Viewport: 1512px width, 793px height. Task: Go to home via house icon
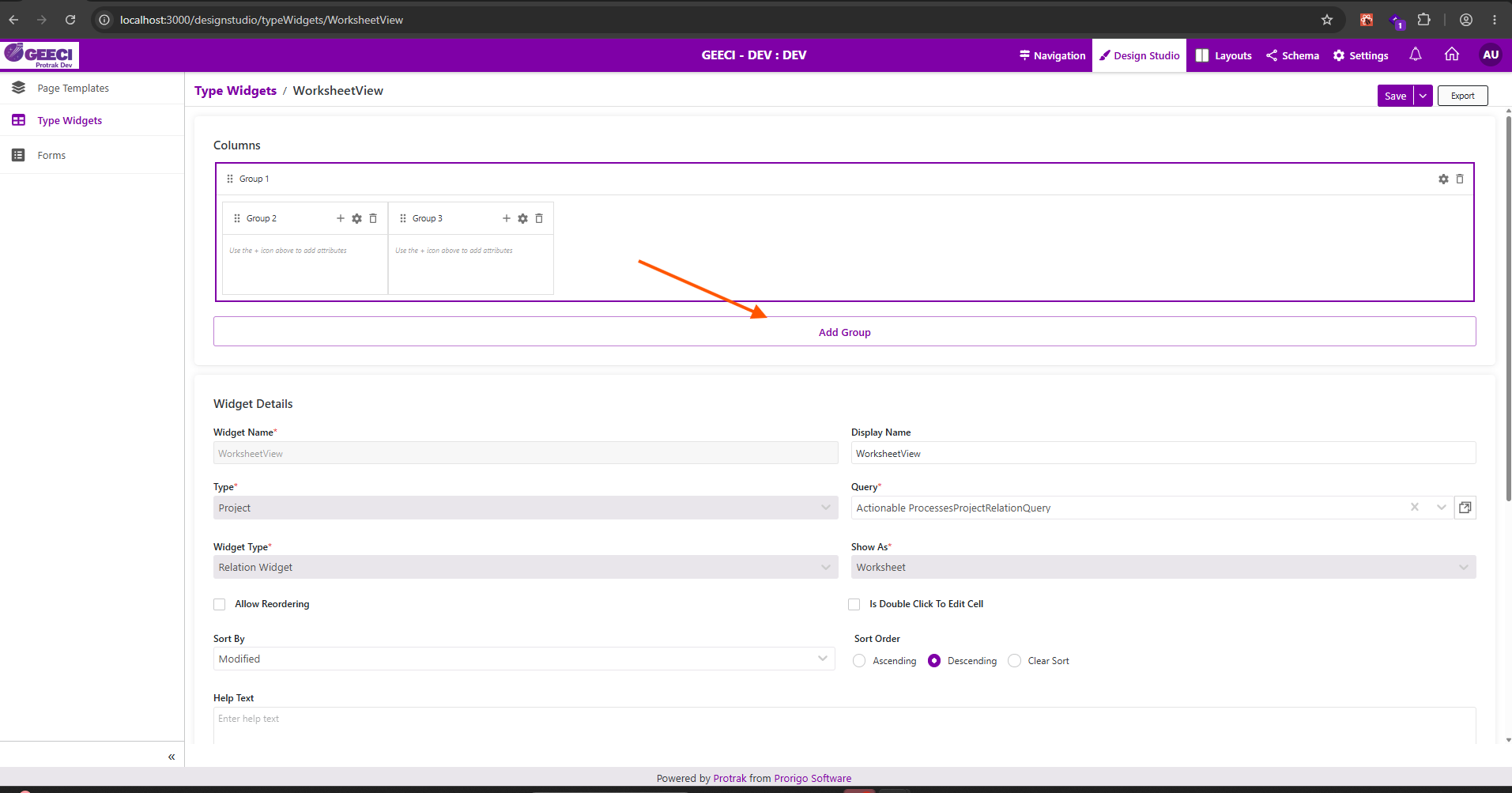(1452, 55)
